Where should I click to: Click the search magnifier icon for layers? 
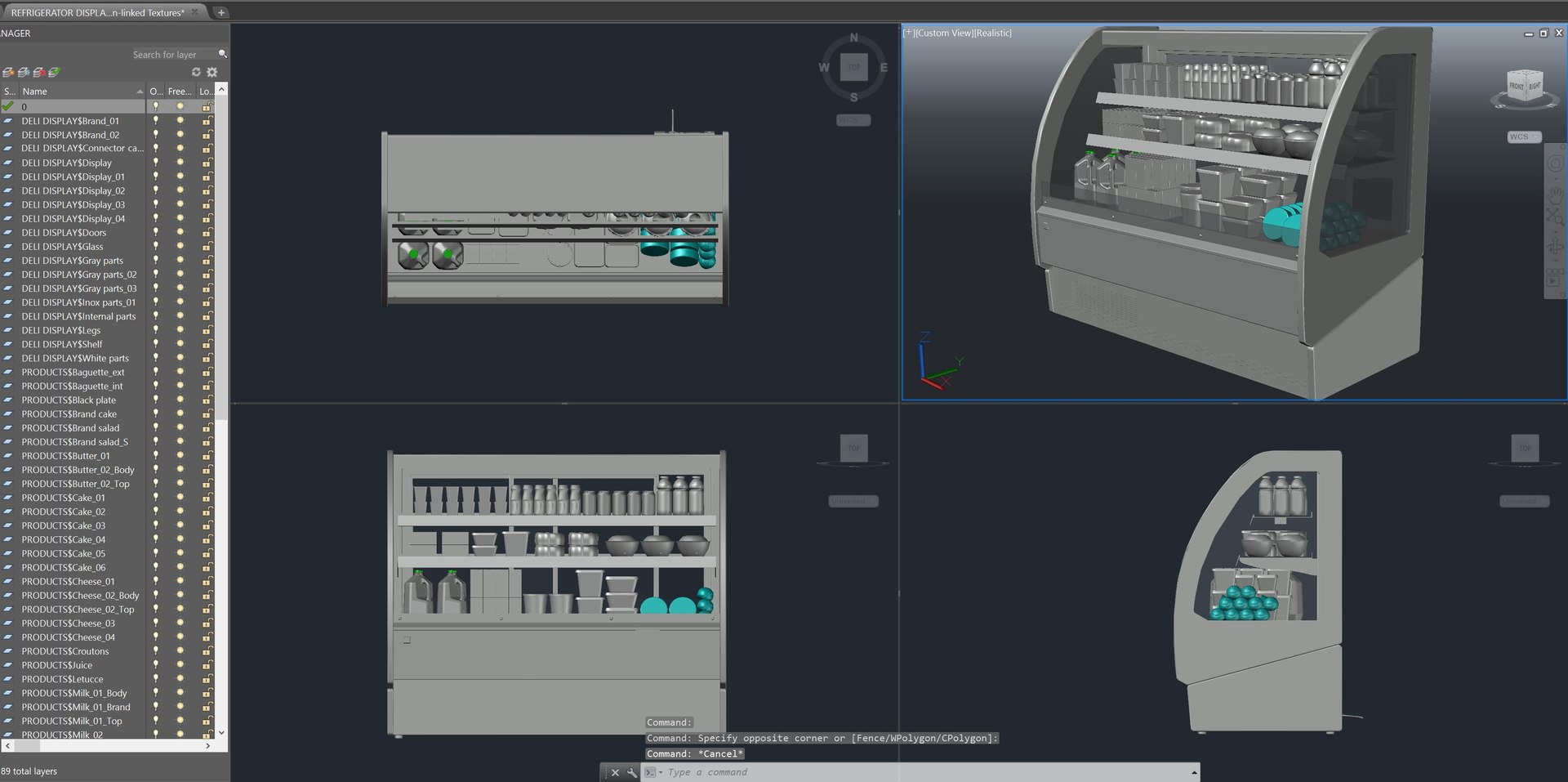[222, 54]
